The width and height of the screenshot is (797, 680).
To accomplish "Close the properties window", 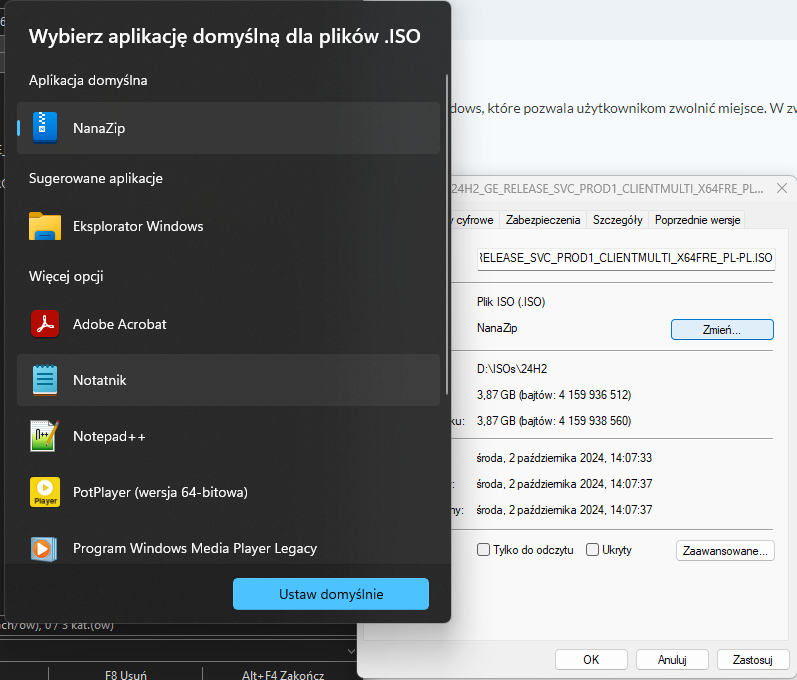I will click(x=781, y=188).
